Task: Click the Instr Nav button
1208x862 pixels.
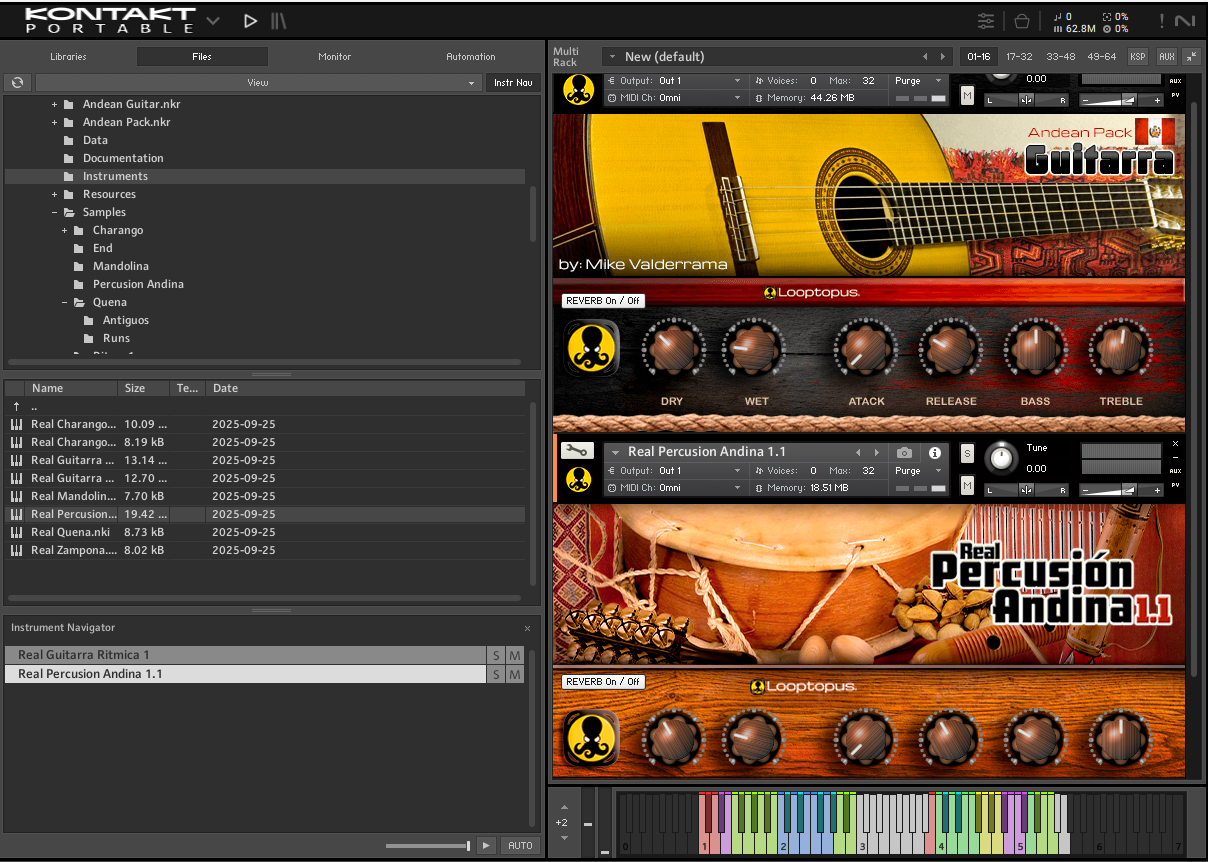Action: pyautogui.click(x=513, y=83)
